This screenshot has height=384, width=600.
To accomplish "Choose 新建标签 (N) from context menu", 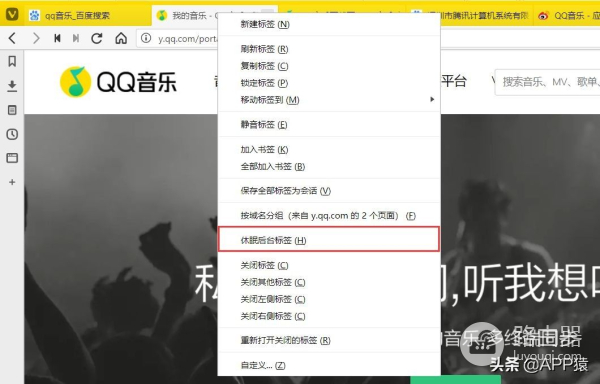I will tap(329, 24).
